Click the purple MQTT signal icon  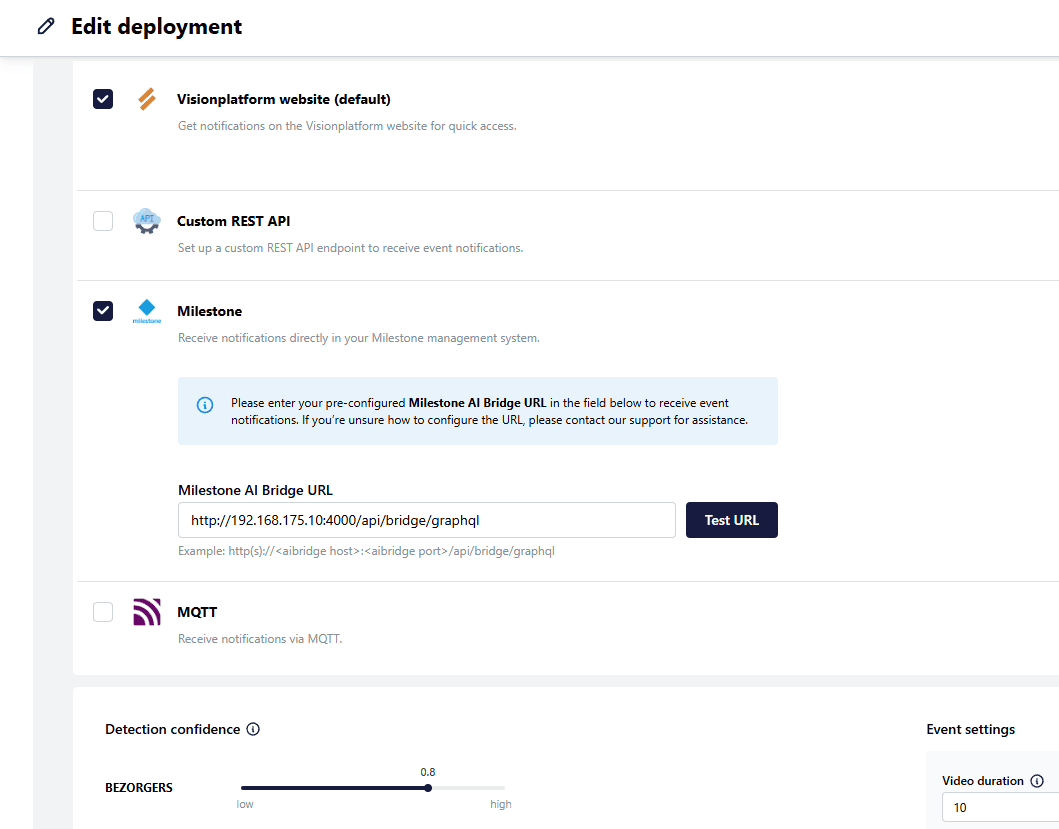tap(147, 612)
